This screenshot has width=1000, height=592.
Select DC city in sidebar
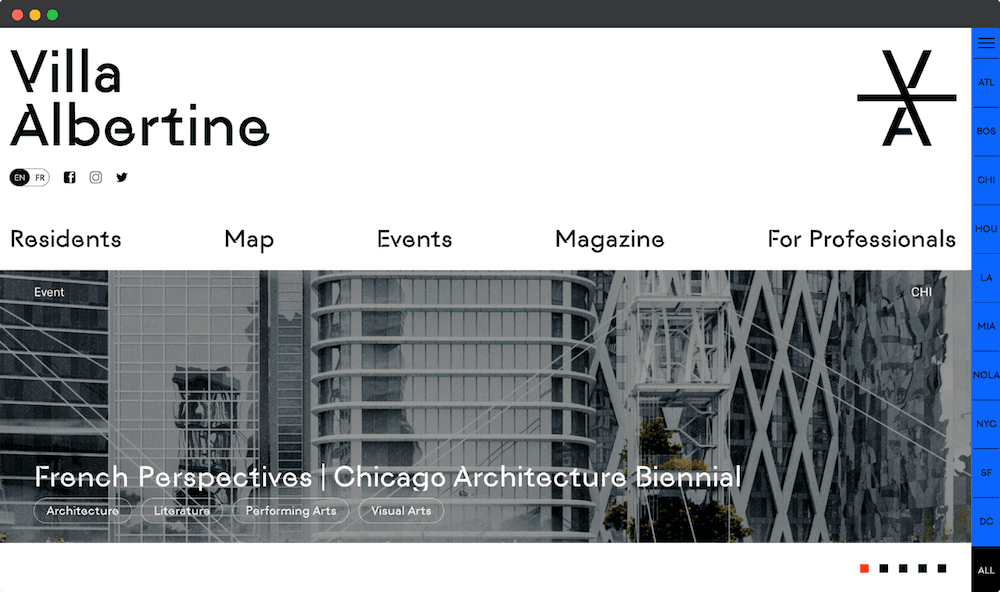tap(986, 521)
